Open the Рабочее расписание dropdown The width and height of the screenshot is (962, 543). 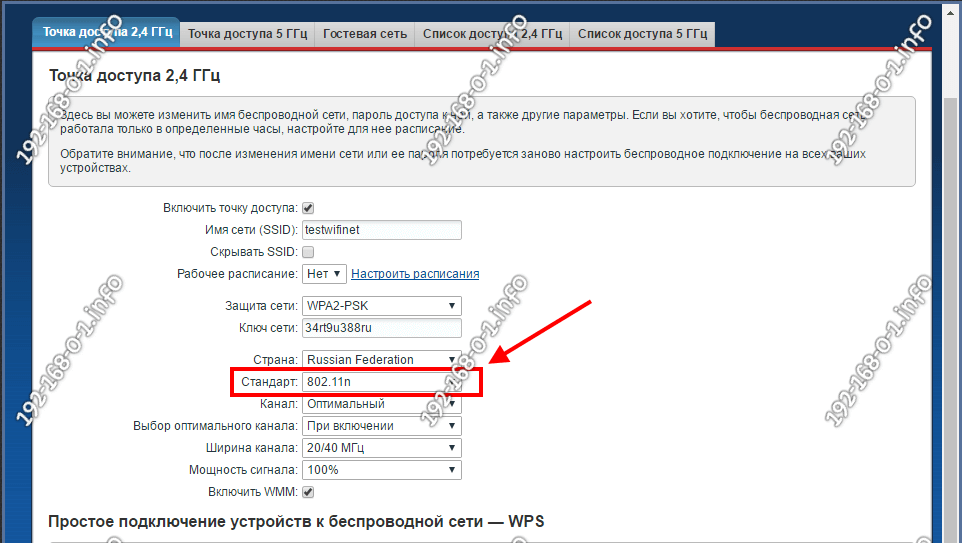pyautogui.click(x=325, y=274)
